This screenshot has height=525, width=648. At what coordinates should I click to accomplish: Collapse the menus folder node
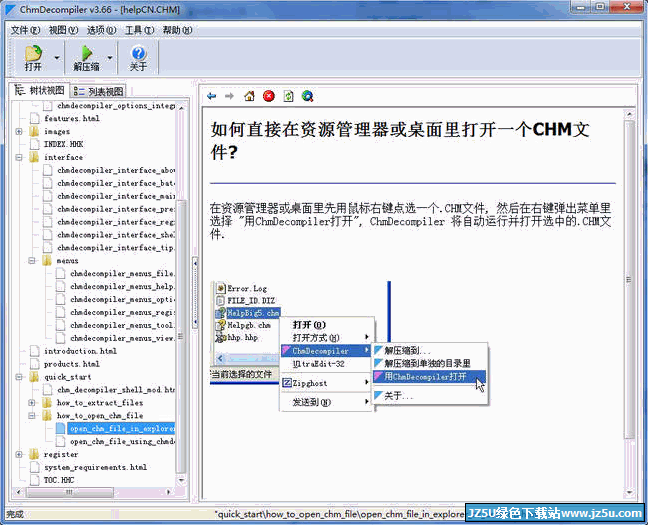click(x=32, y=261)
